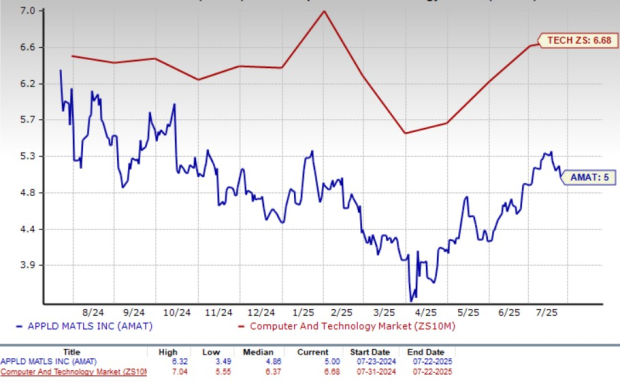The height and width of the screenshot is (390, 620).
Task: Select AMAT high value 6.32
Action: (180, 362)
